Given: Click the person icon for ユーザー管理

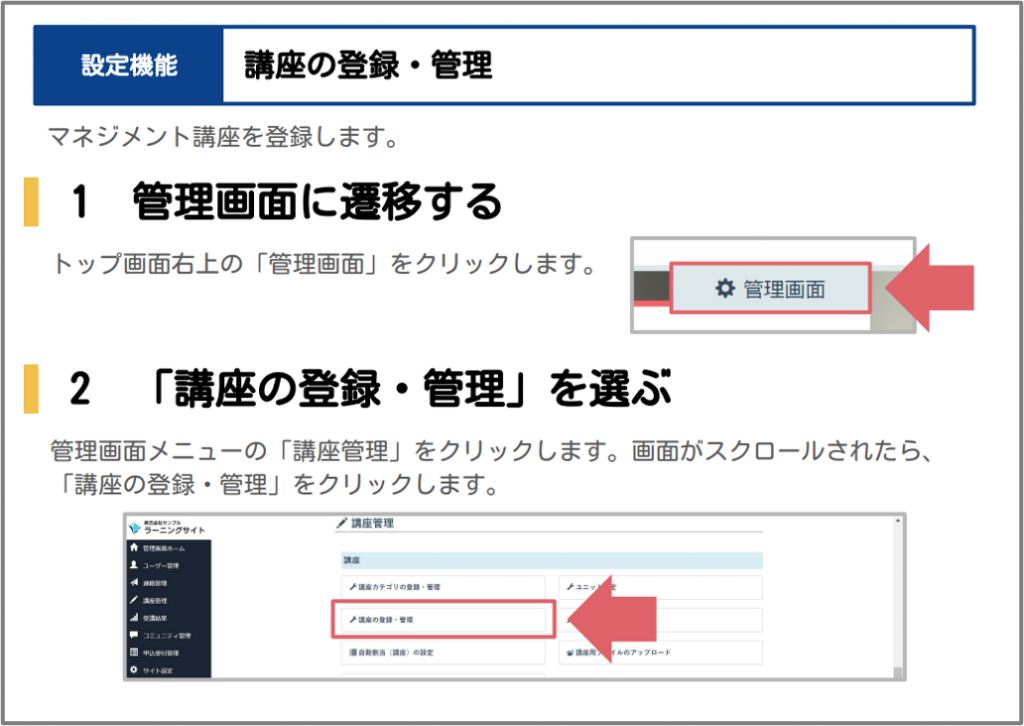Looking at the screenshot, I should [x=134, y=566].
